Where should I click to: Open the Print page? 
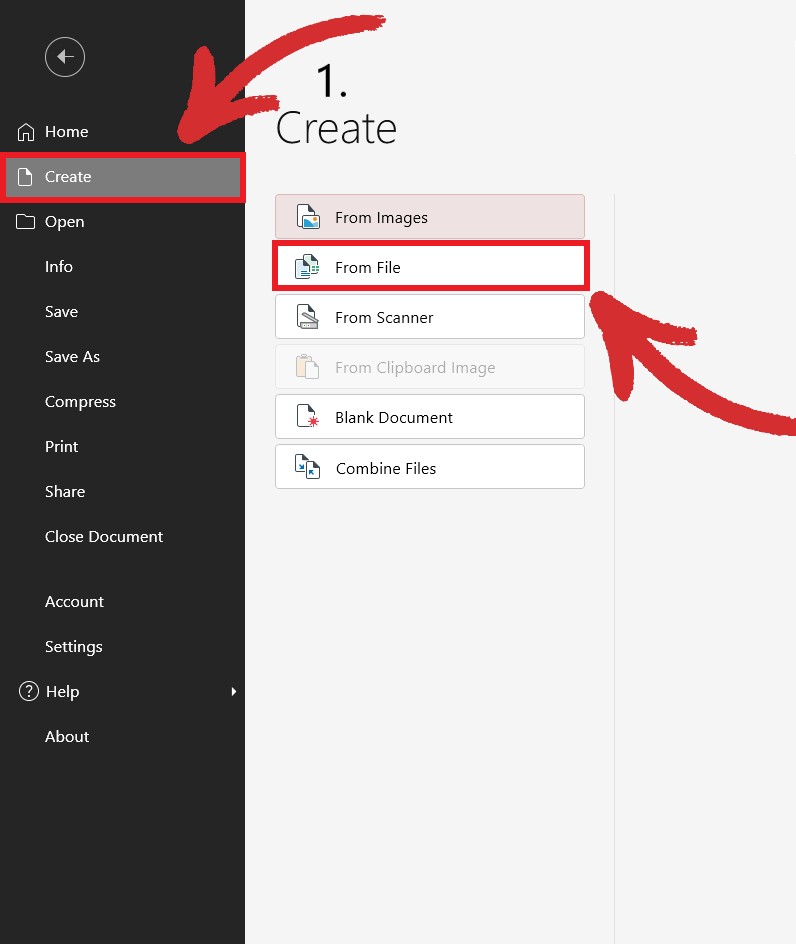(x=61, y=447)
